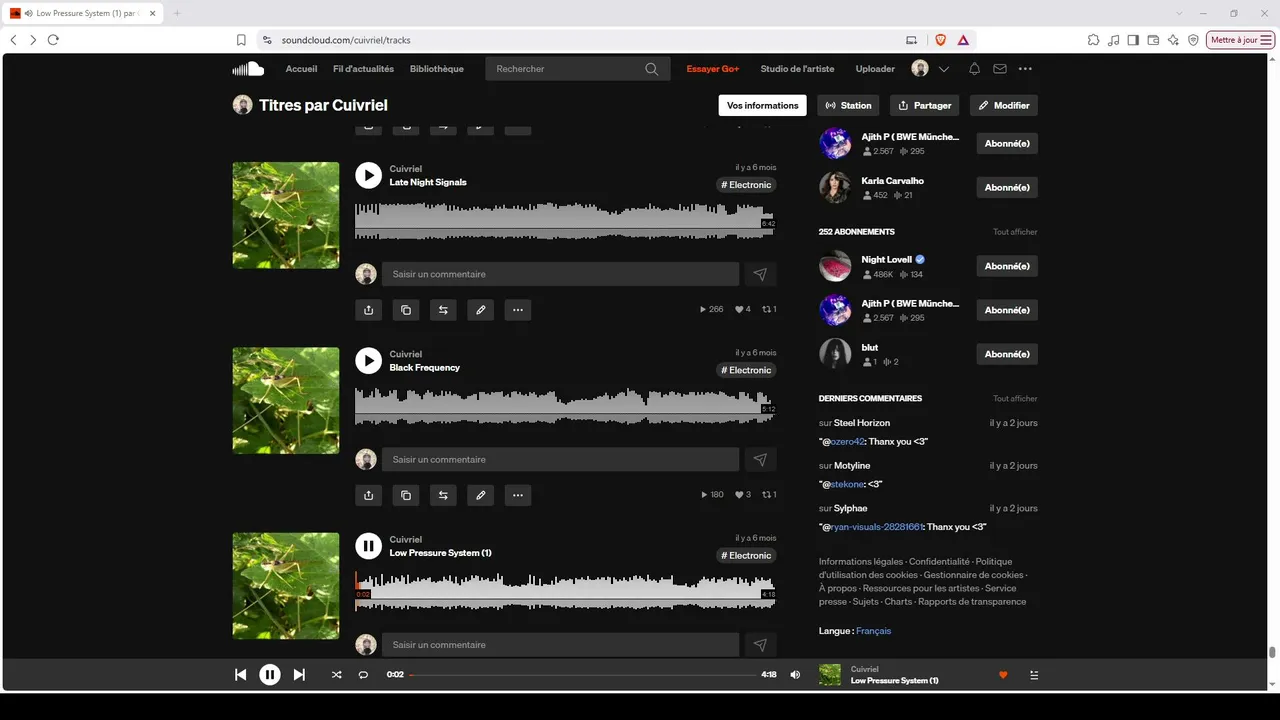Open notifications bell icon

[x=974, y=69]
